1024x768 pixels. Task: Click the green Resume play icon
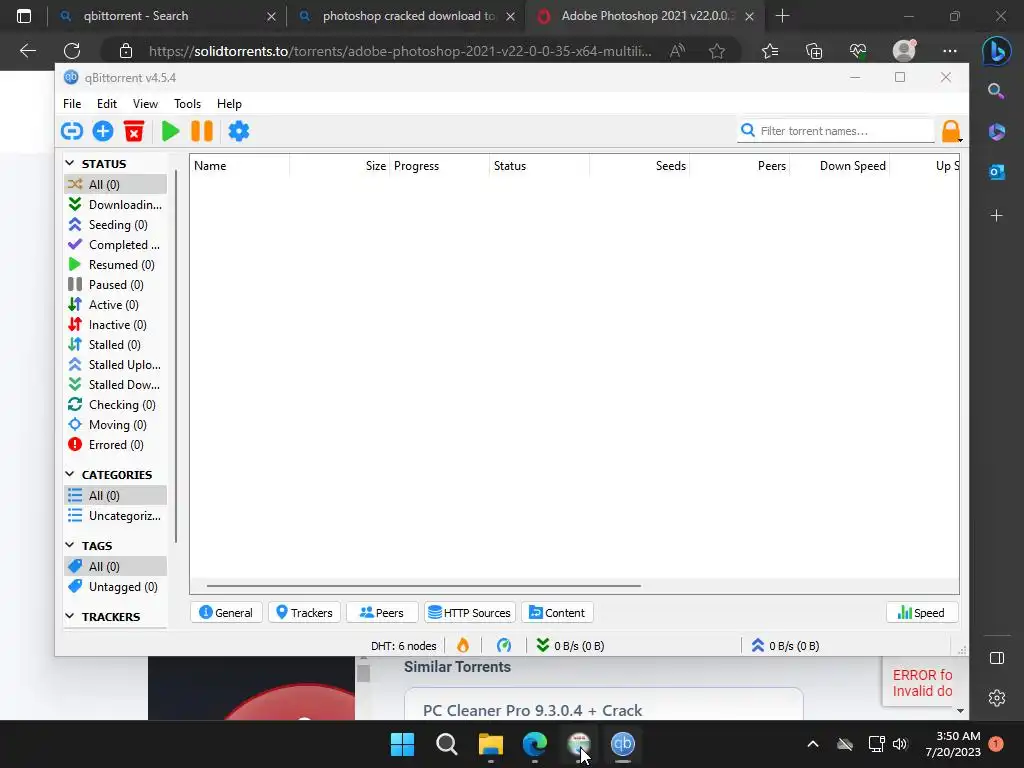(170, 131)
